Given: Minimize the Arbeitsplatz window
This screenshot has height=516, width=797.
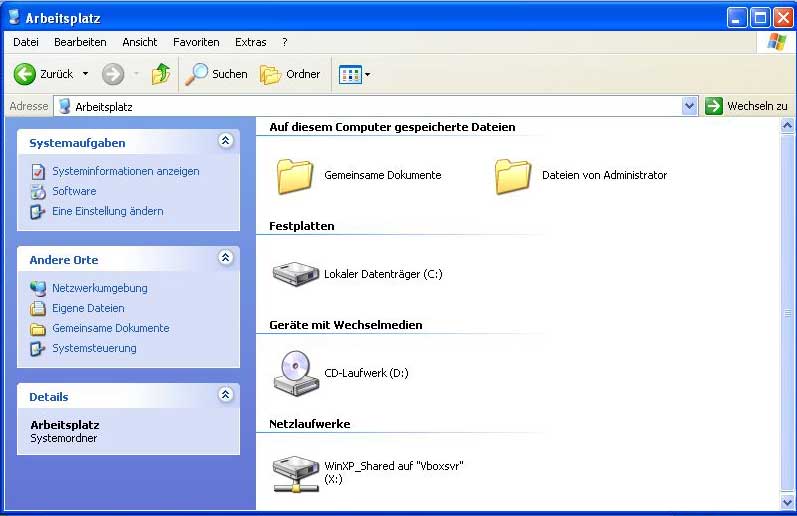Looking at the screenshot, I should coord(737,18).
